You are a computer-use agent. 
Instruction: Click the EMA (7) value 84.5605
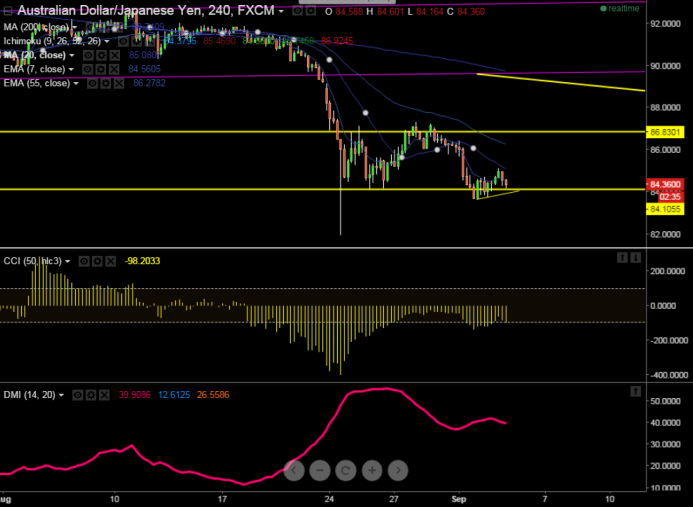[x=145, y=69]
